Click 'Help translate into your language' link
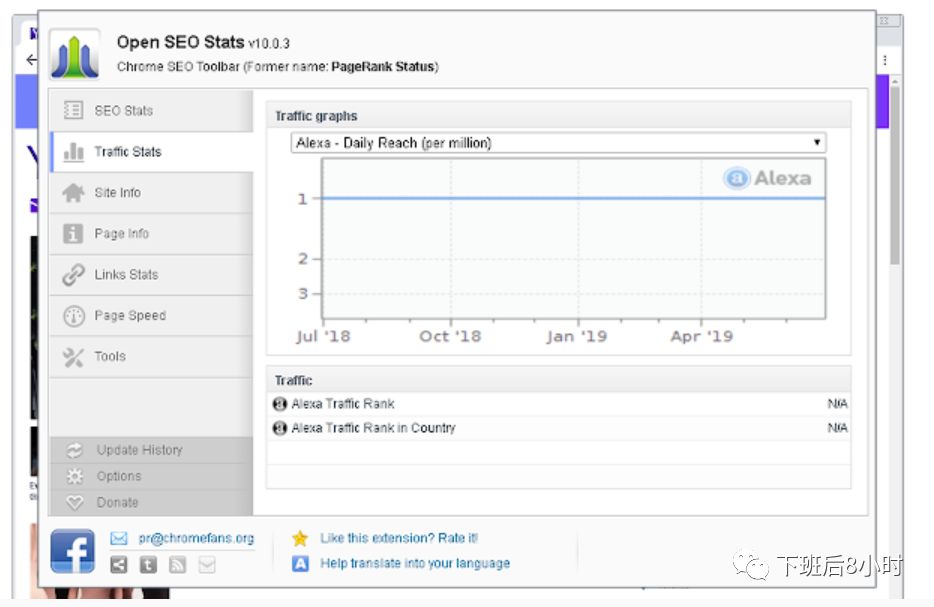Viewport: 934px width, 607px height. (x=415, y=563)
